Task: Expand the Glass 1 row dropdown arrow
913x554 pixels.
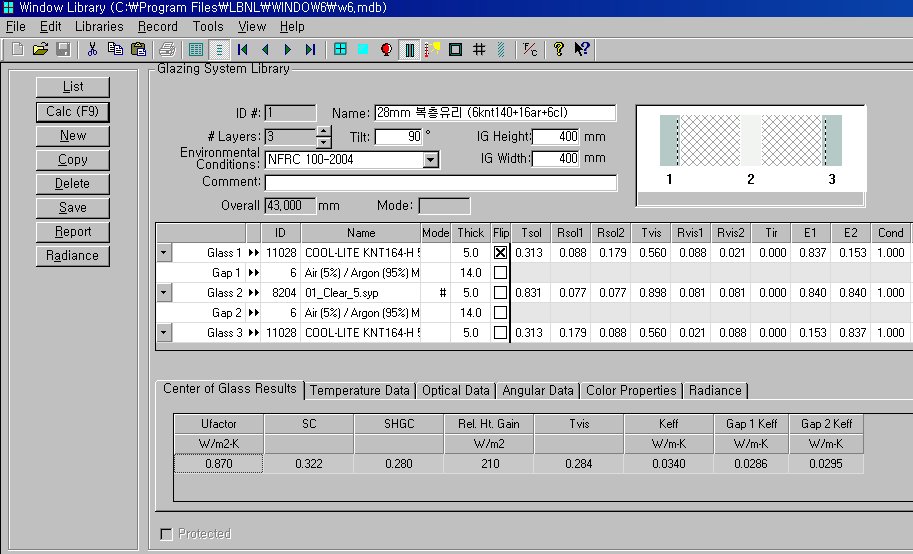Action: tap(163, 253)
